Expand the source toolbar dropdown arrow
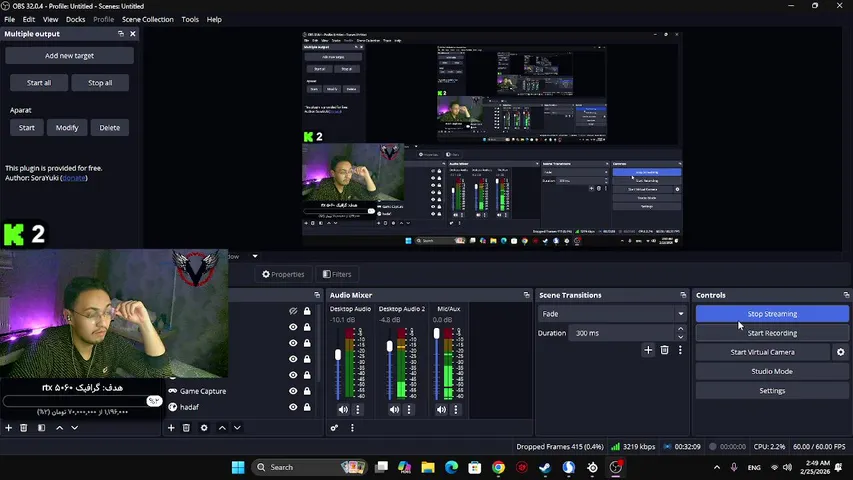The width and height of the screenshot is (853, 480). pos(255,256)
